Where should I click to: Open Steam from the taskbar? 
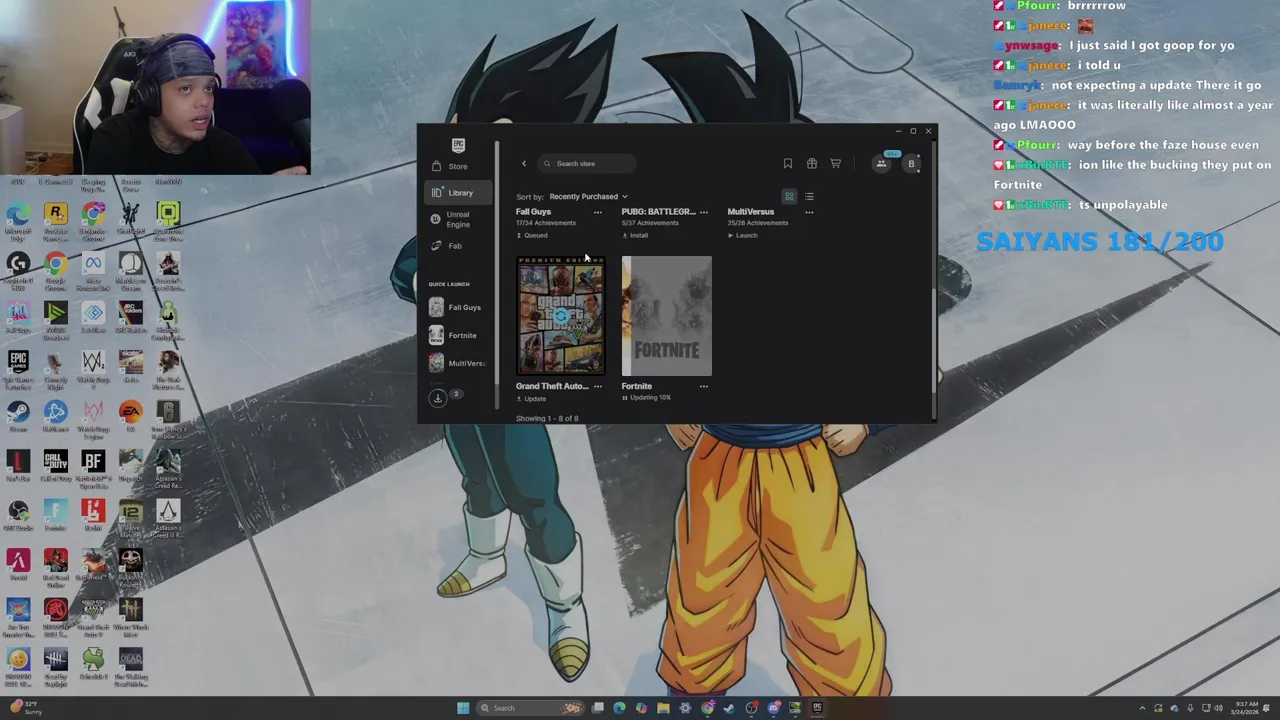729,708
